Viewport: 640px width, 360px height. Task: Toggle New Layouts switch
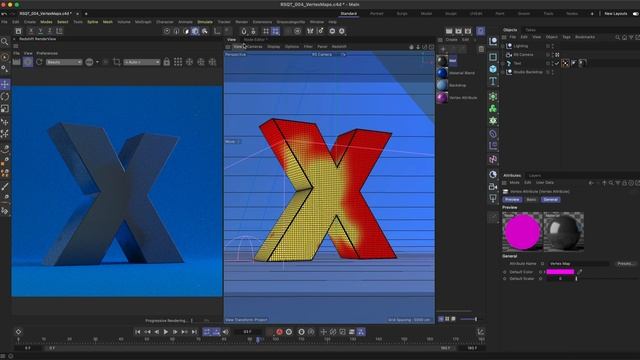pos(635,14)
